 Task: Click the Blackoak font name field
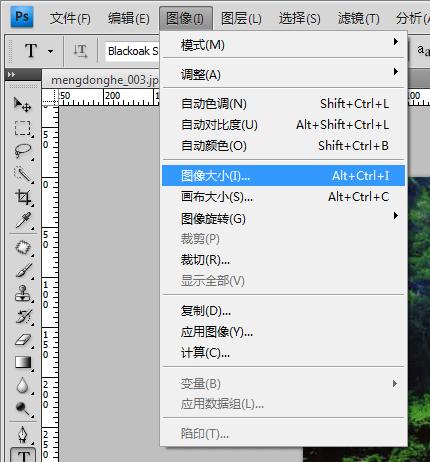132,51
